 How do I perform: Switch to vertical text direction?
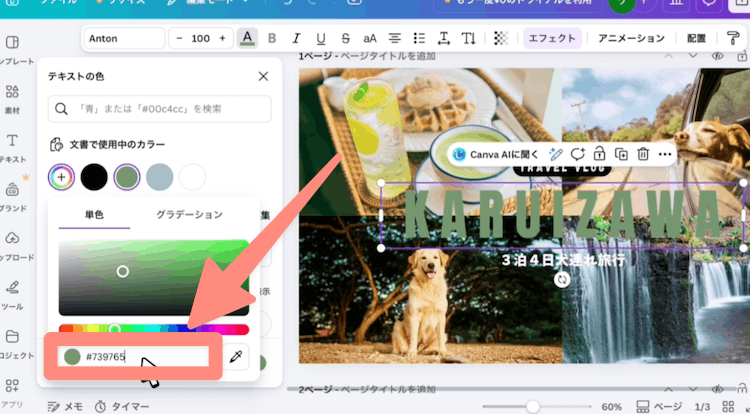(468, 38)
